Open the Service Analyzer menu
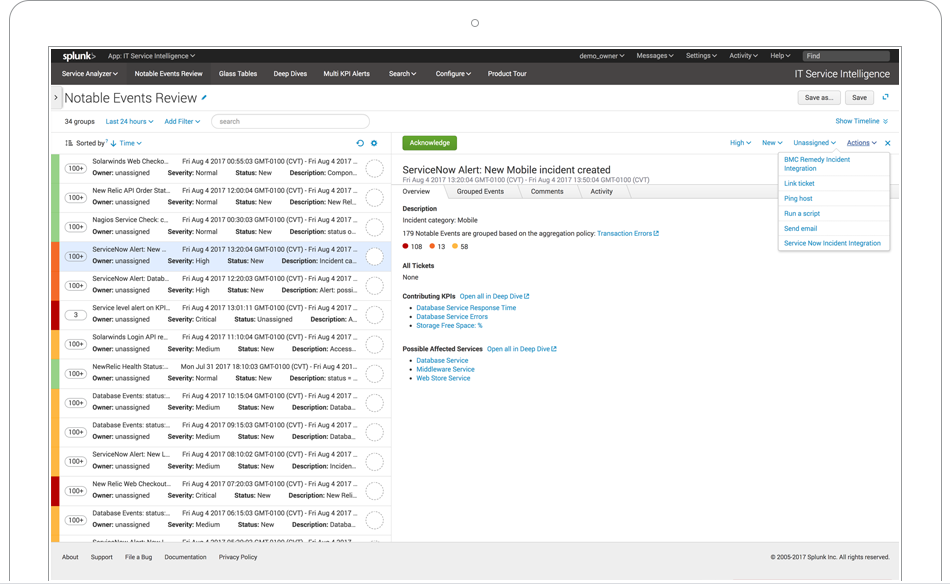 tap(90, 74)
